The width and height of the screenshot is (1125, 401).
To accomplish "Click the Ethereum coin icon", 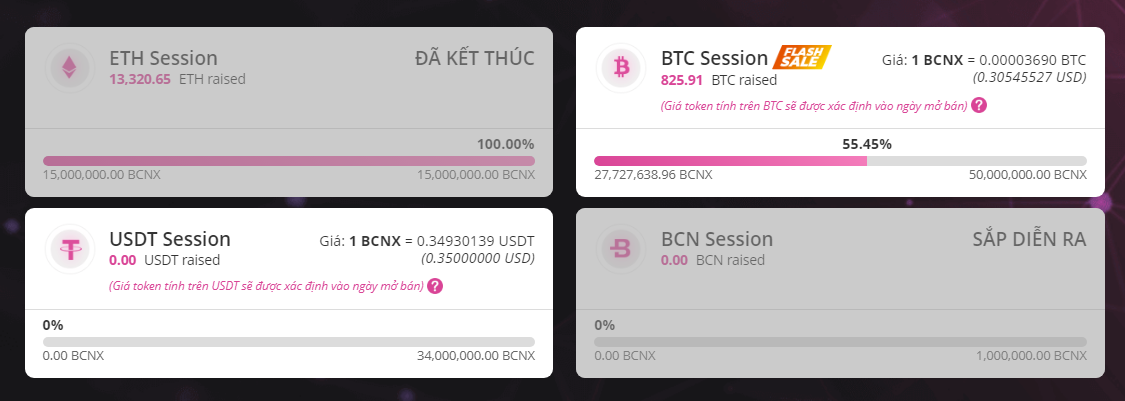I will [x=70, y=68].
